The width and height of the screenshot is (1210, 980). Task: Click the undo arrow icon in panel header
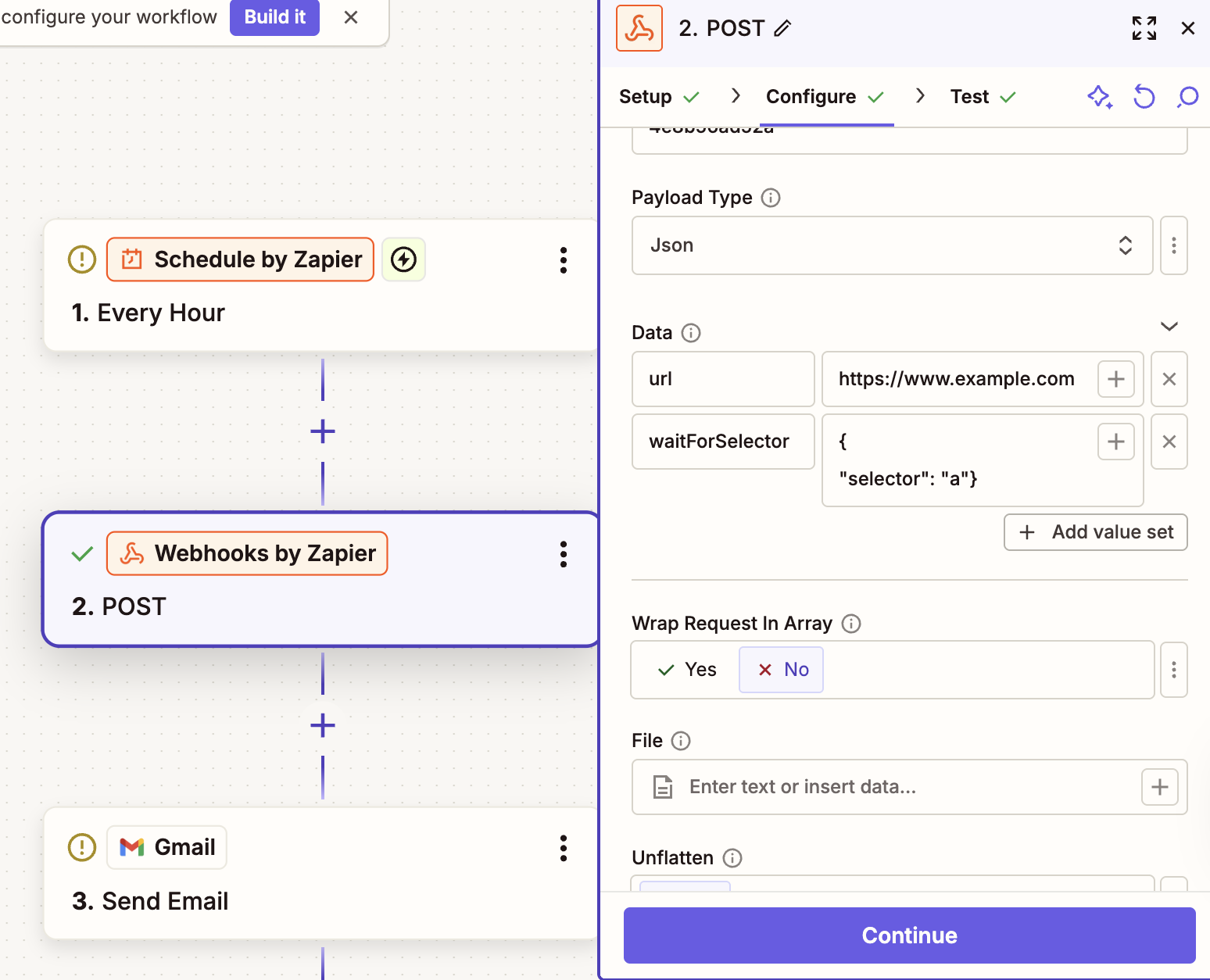[1144, 97]
